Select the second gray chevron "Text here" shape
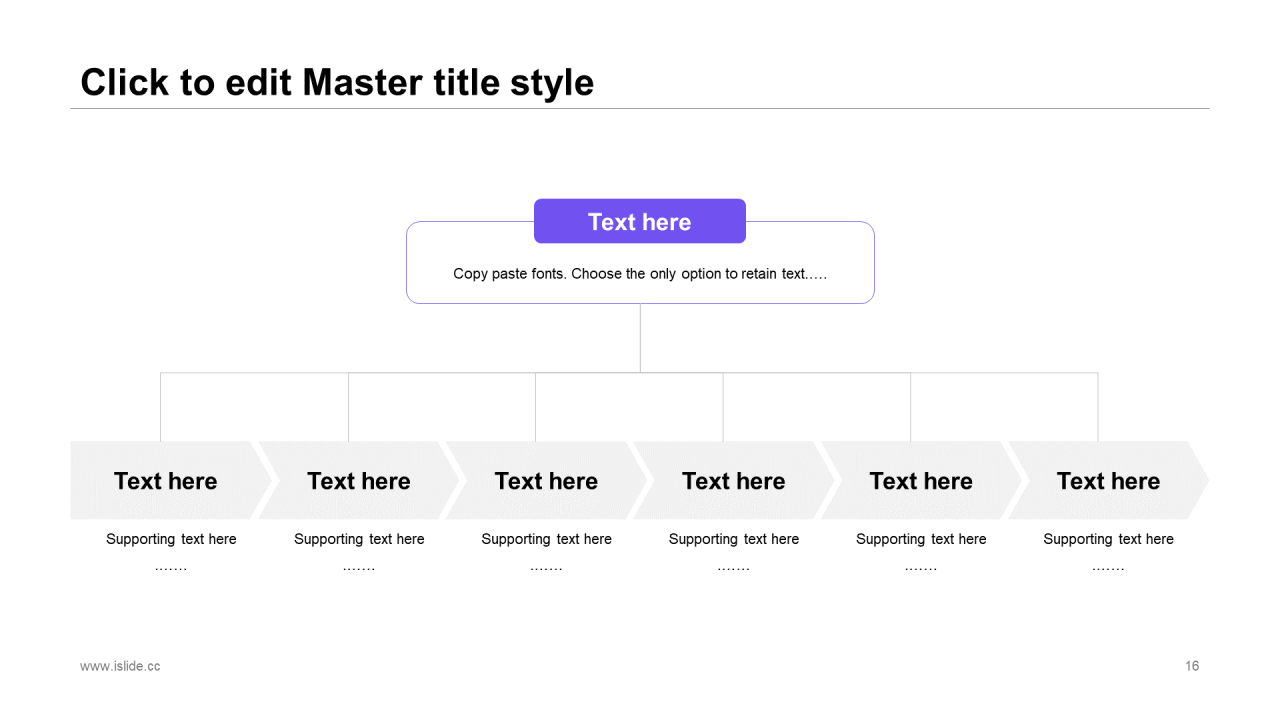 click(x=358, y=480)
